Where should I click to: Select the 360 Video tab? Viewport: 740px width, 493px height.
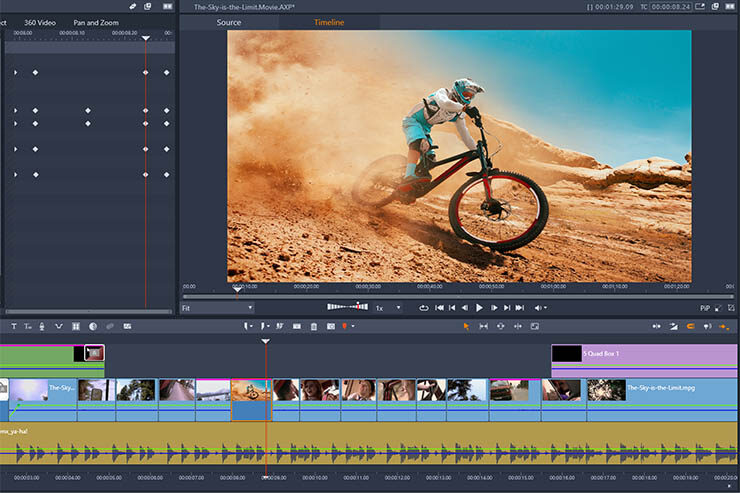tap(40, 22)
